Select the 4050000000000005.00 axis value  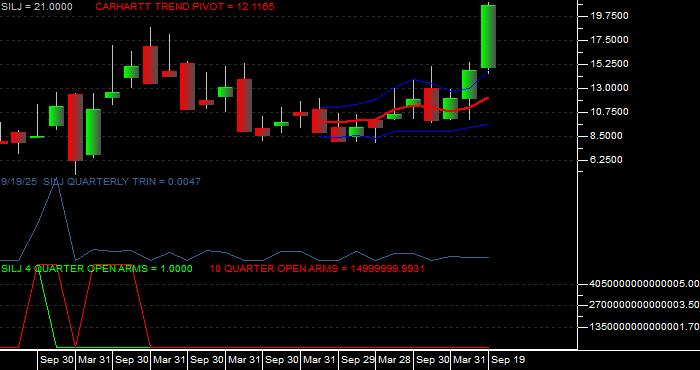pyautogui.click(x=644, y=284)
